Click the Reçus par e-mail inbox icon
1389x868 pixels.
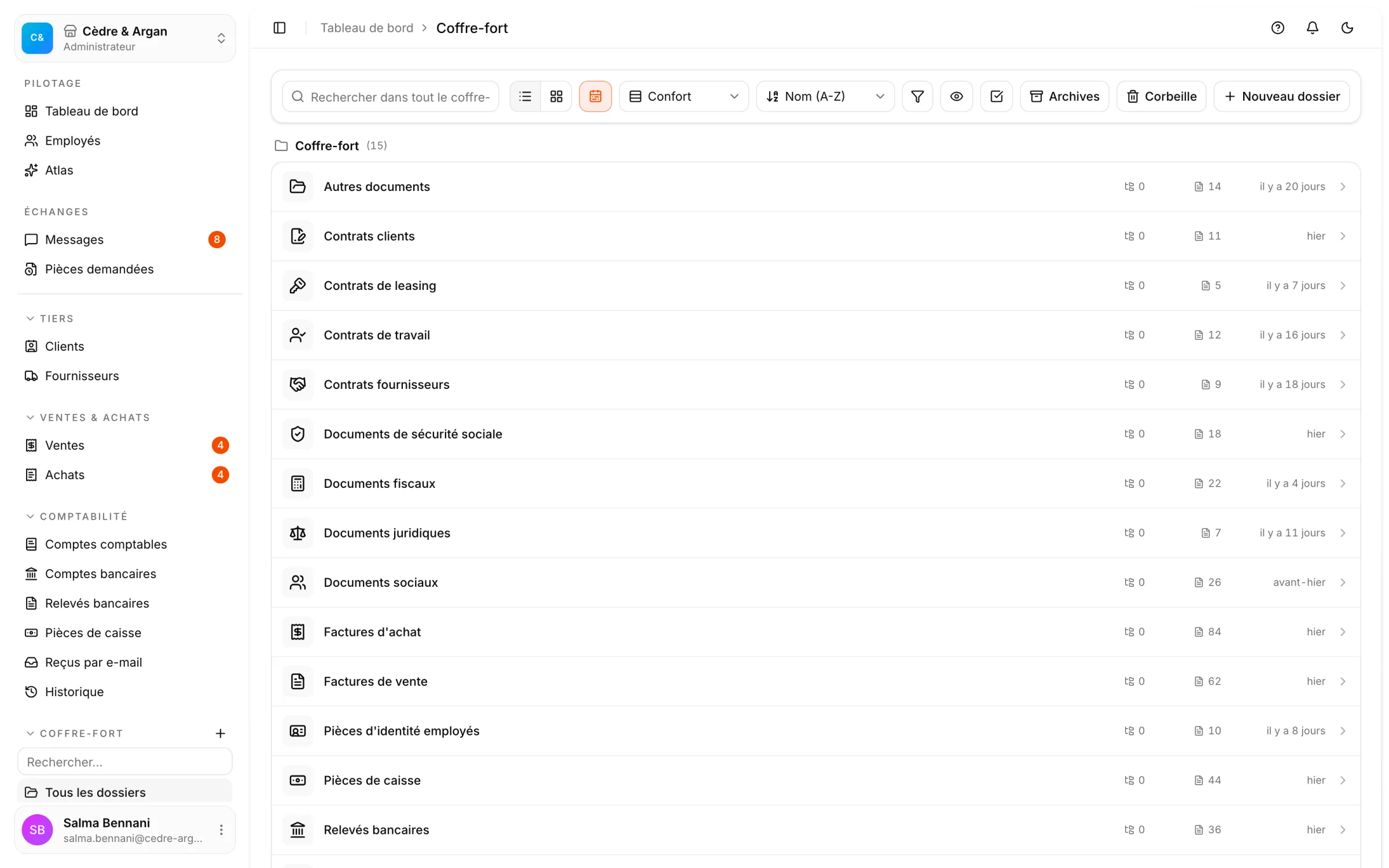(31, 662)
